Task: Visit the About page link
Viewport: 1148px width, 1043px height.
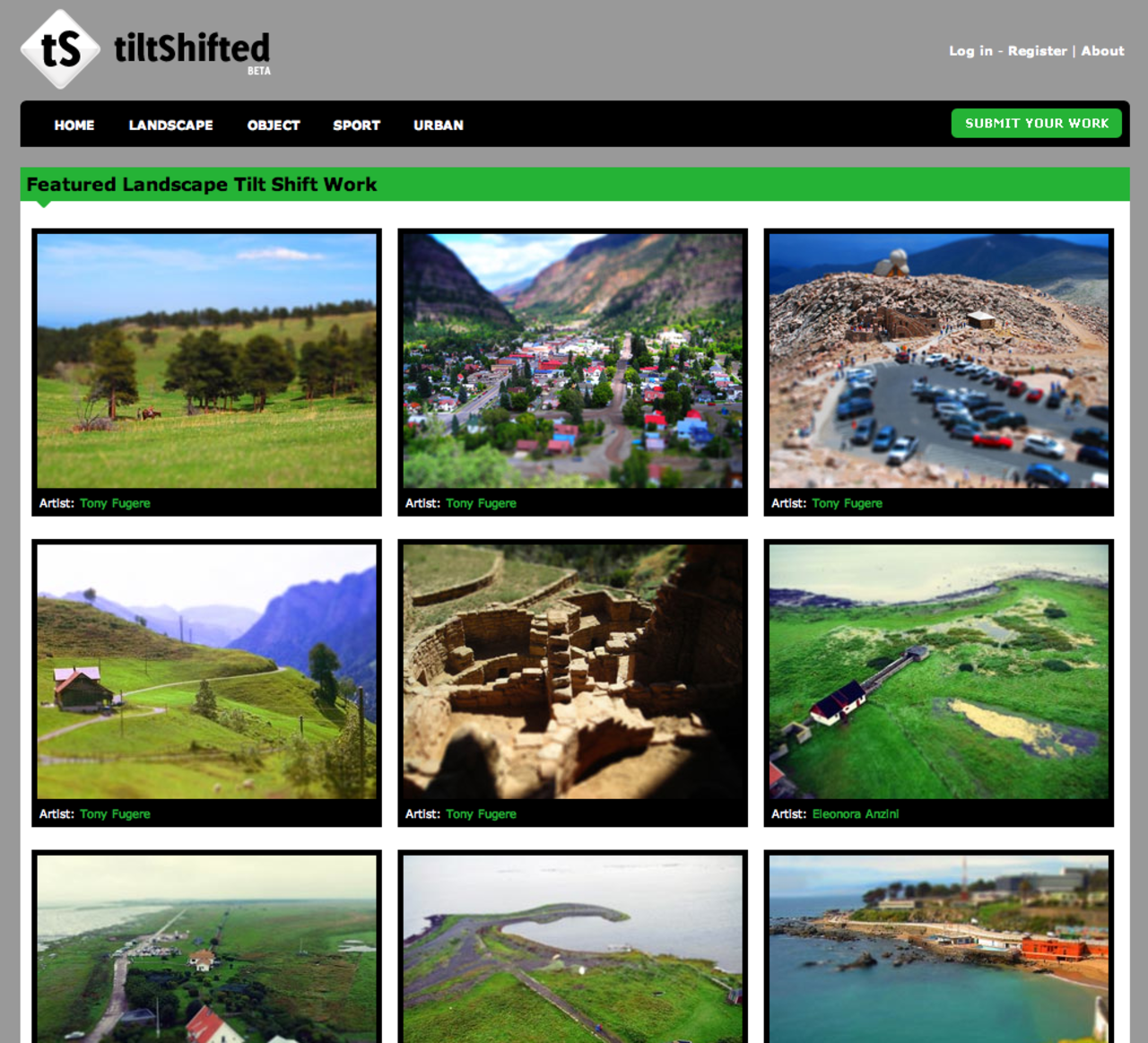Action: 1102,51
